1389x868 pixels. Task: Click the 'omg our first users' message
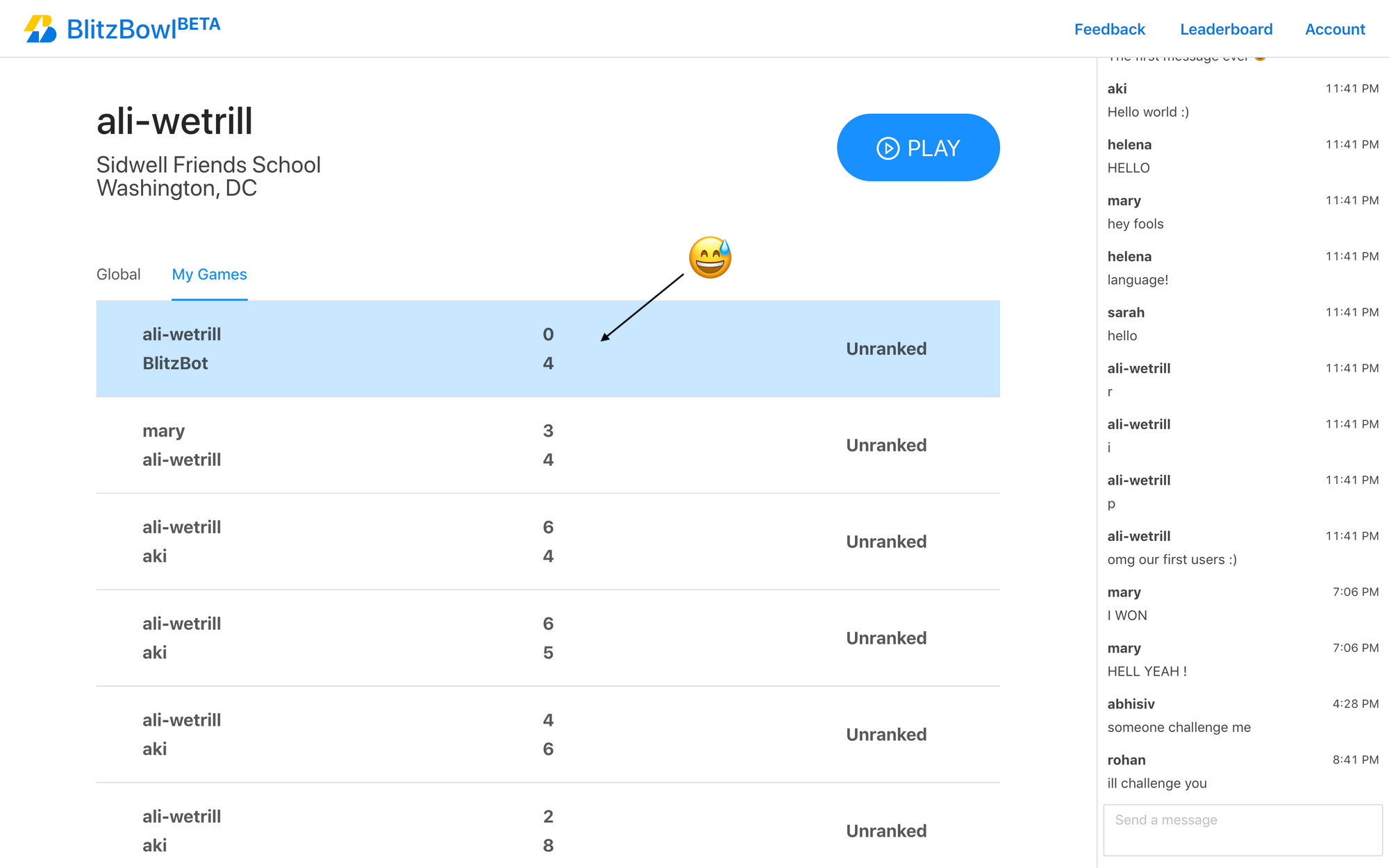pos(1172,560)
